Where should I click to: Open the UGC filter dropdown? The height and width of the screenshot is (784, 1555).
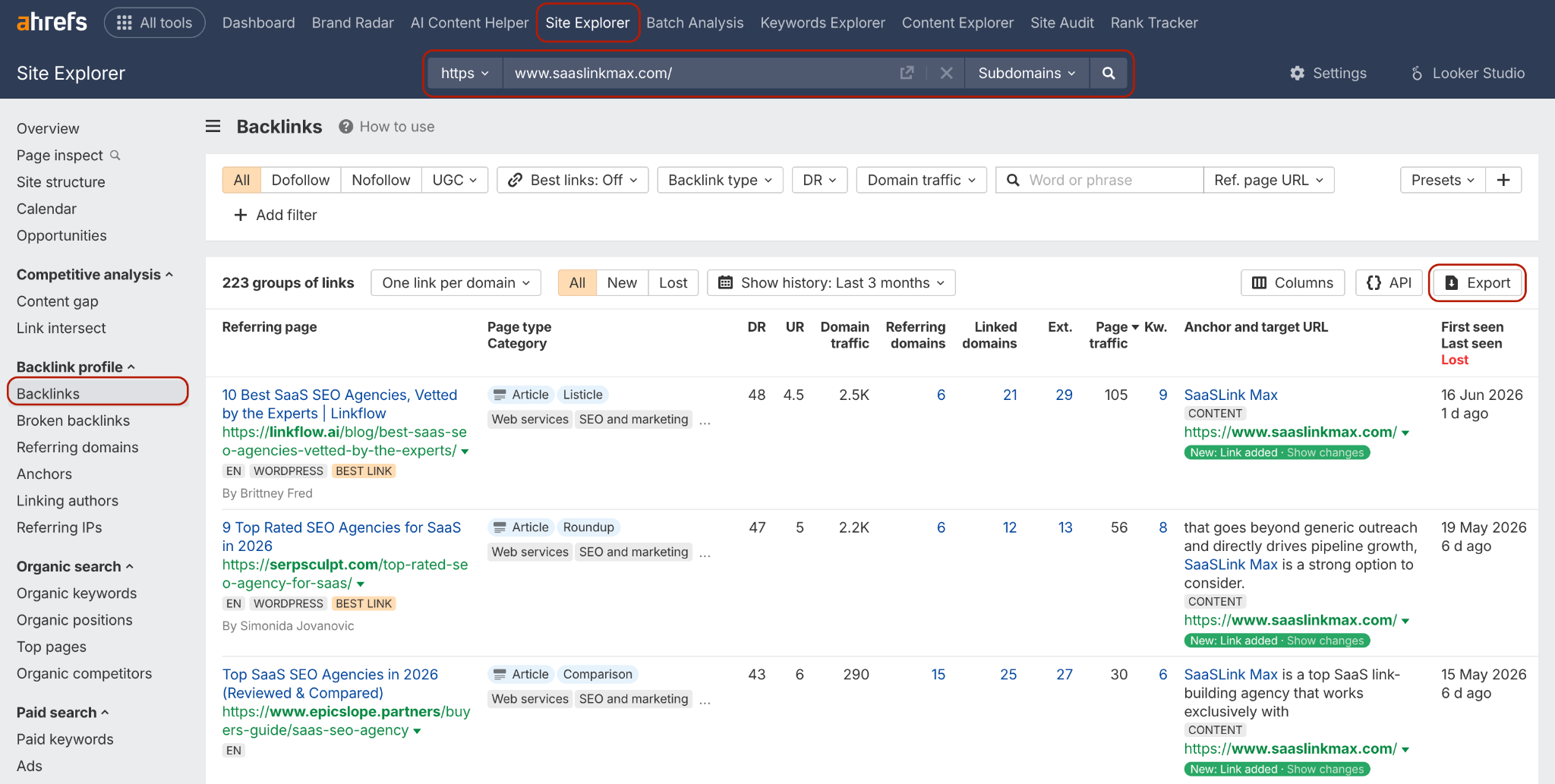tap(455, 180)
